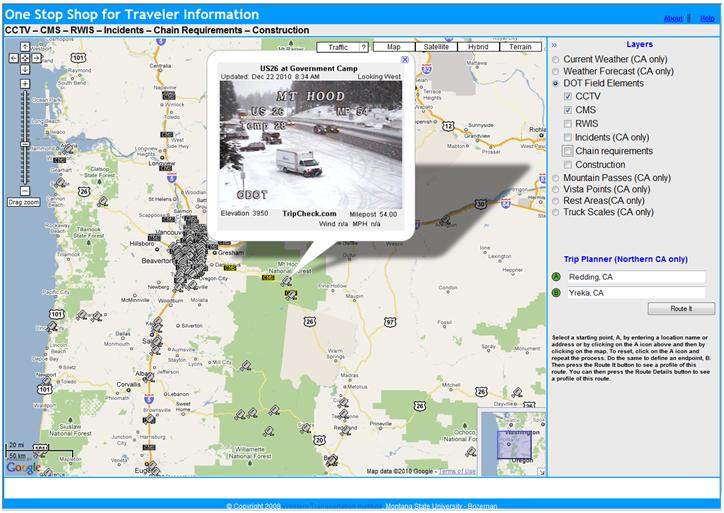Viewport: 724px width, 513px height.
Task: Pan the map up with the arrow
Action: coord(25,47)
